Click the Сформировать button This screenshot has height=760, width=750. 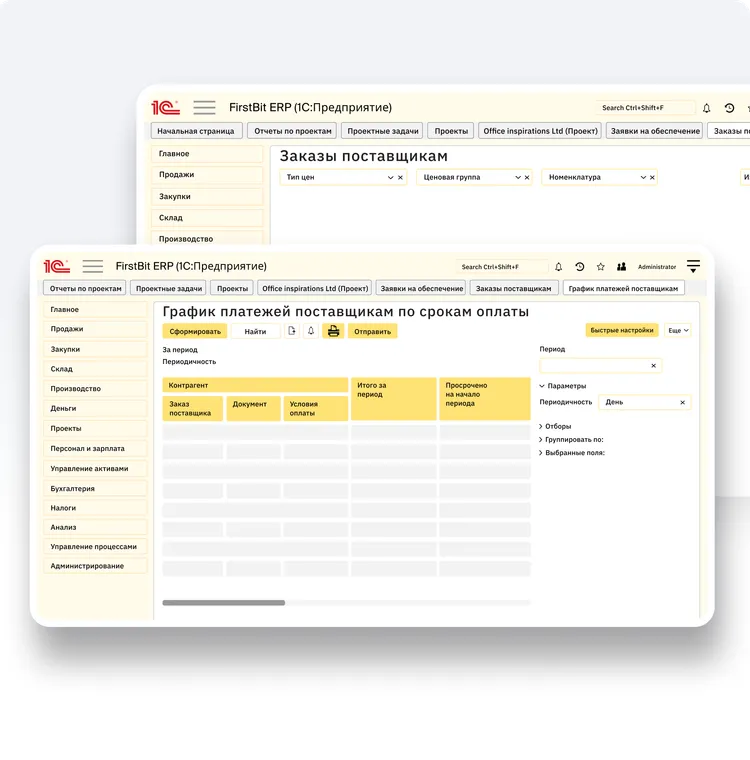pos(195,331)
